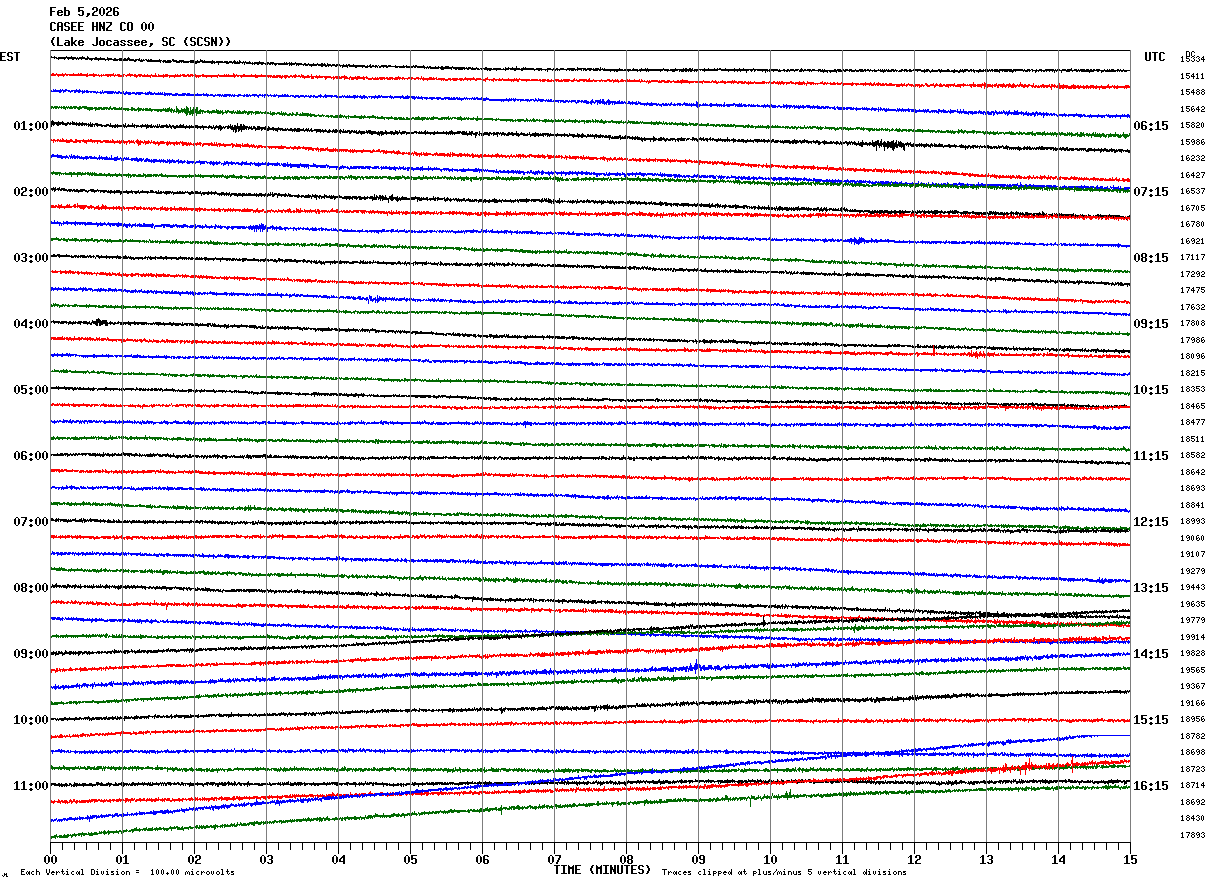Click the EST time label "04:00"
Image resolution: width=1210 pixels, height=886 pixels.
31,324
